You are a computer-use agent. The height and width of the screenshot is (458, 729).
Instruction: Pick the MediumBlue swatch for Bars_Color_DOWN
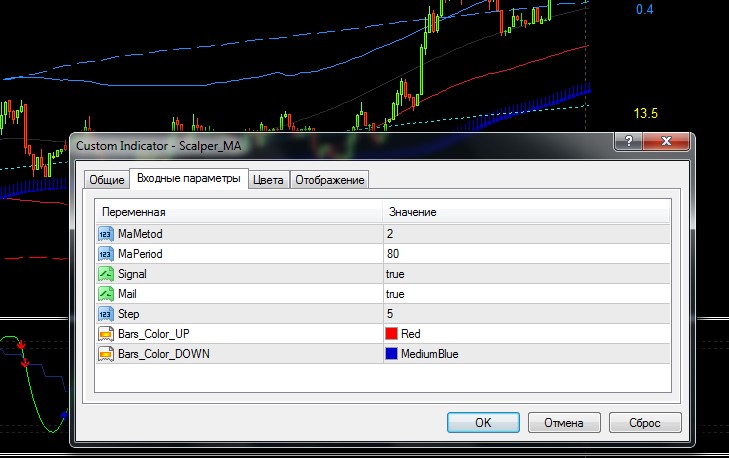click(391, 354)
